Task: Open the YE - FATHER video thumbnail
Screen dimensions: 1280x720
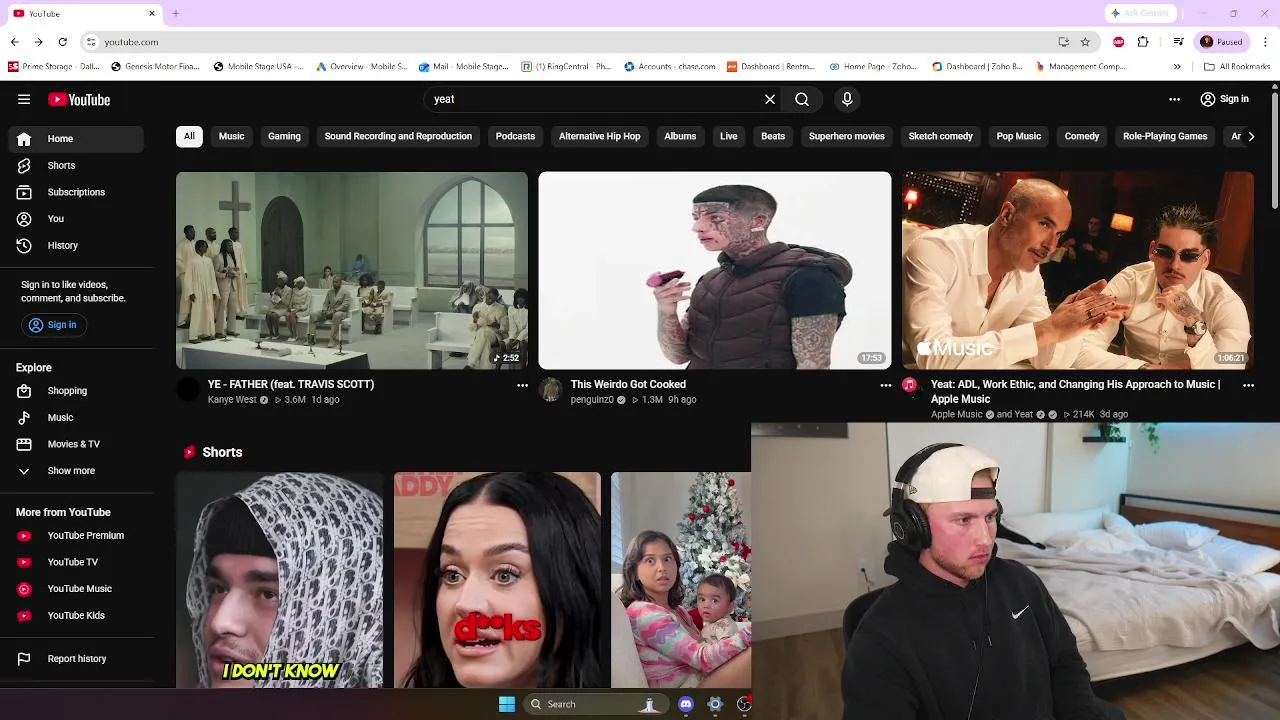Action: pos(352,271)
